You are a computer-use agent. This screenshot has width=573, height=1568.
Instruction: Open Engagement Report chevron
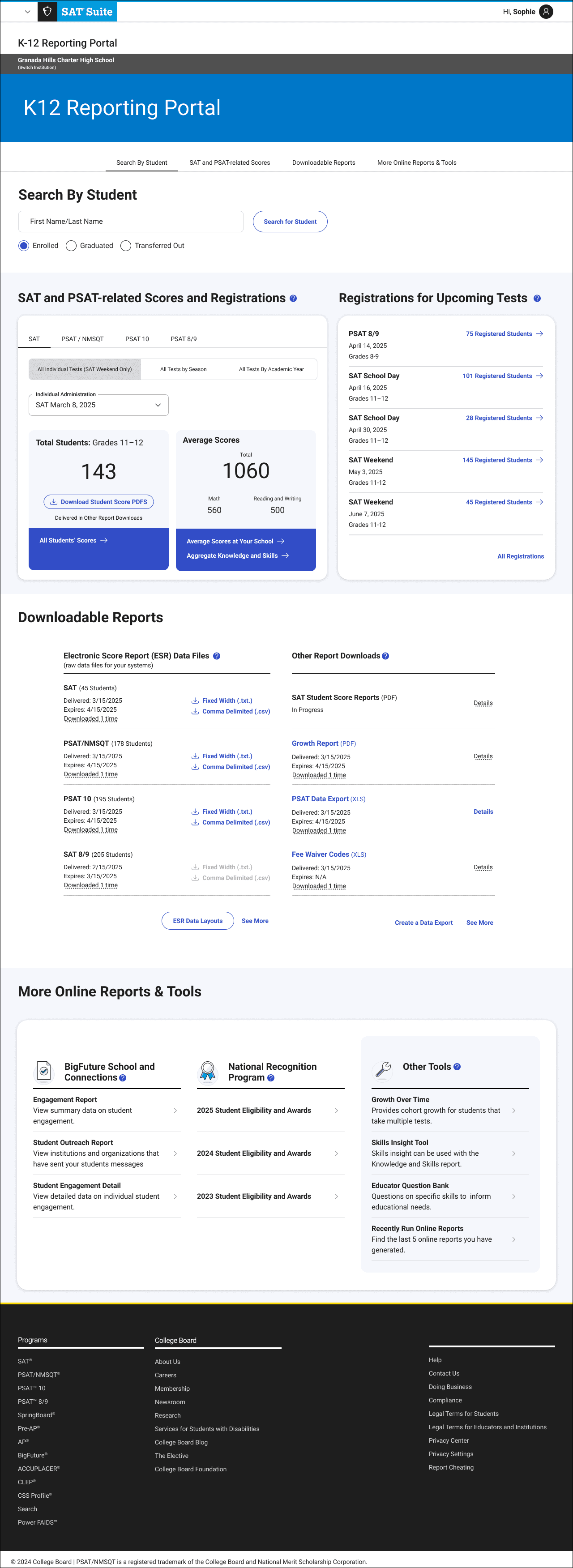[x=175, y=1111]
